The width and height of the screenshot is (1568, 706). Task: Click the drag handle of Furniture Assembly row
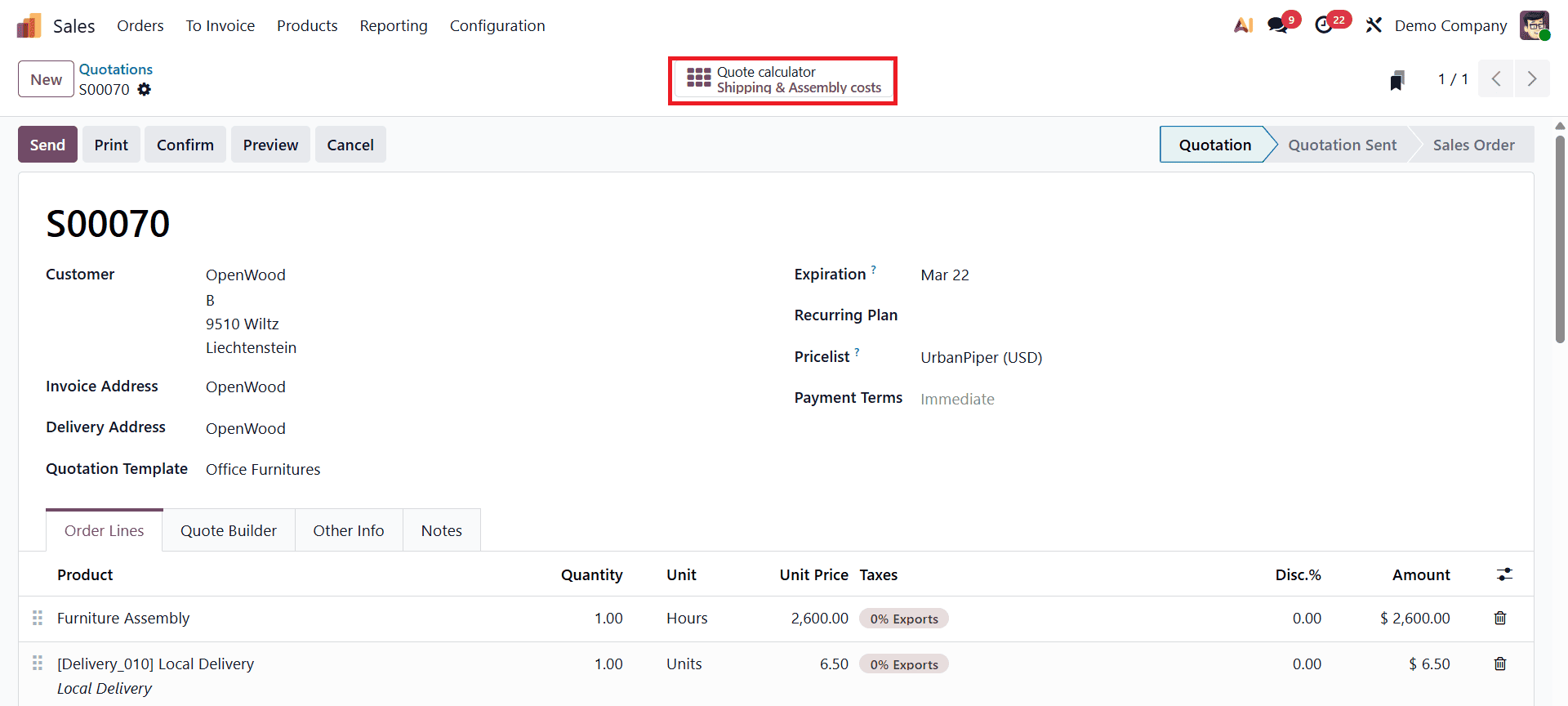(37, 618)
